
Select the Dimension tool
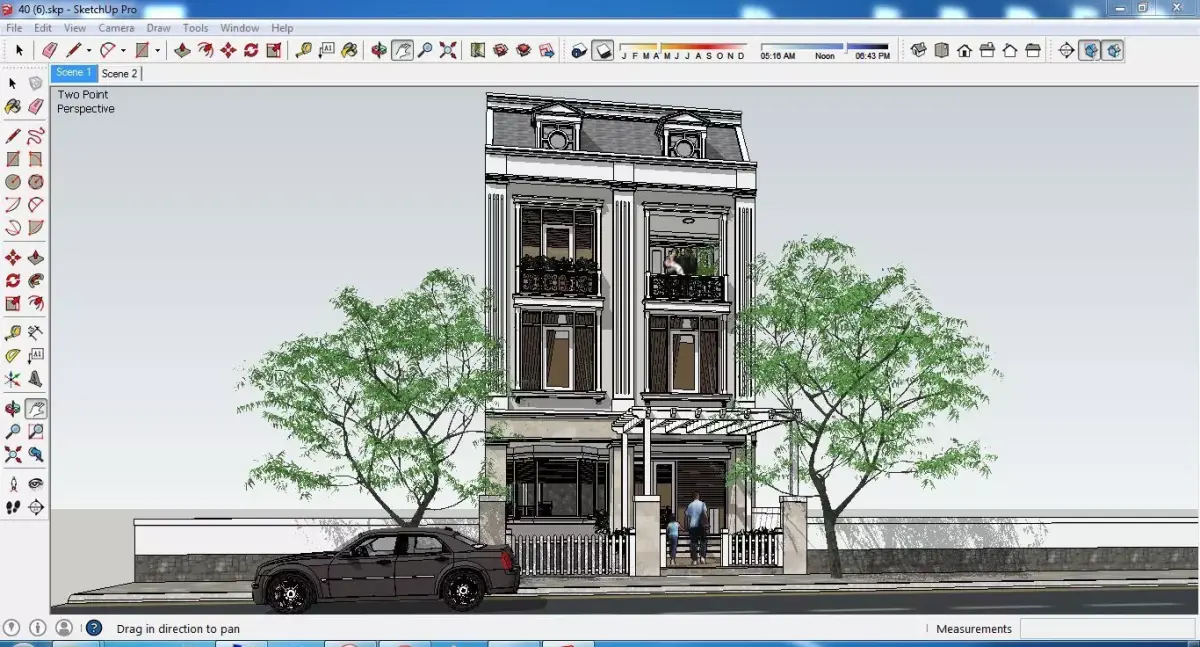[x=36, y=332]
